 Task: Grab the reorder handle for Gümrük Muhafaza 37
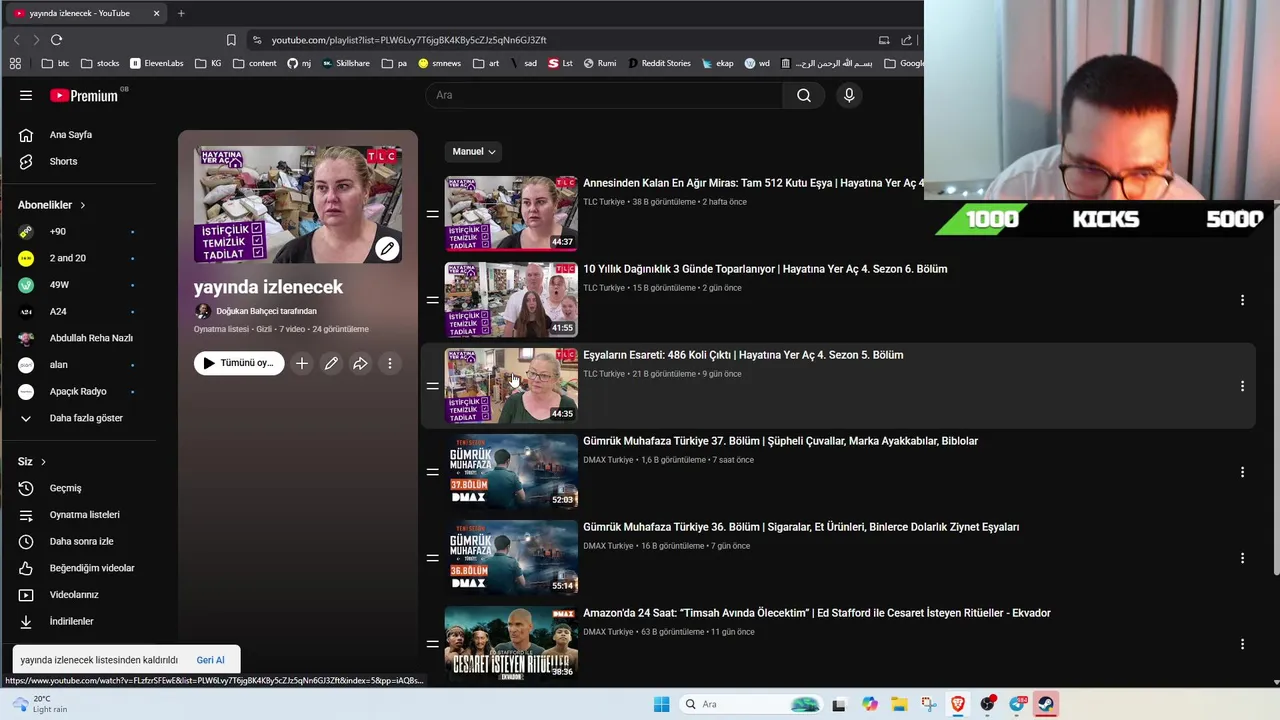coord(432,472)
